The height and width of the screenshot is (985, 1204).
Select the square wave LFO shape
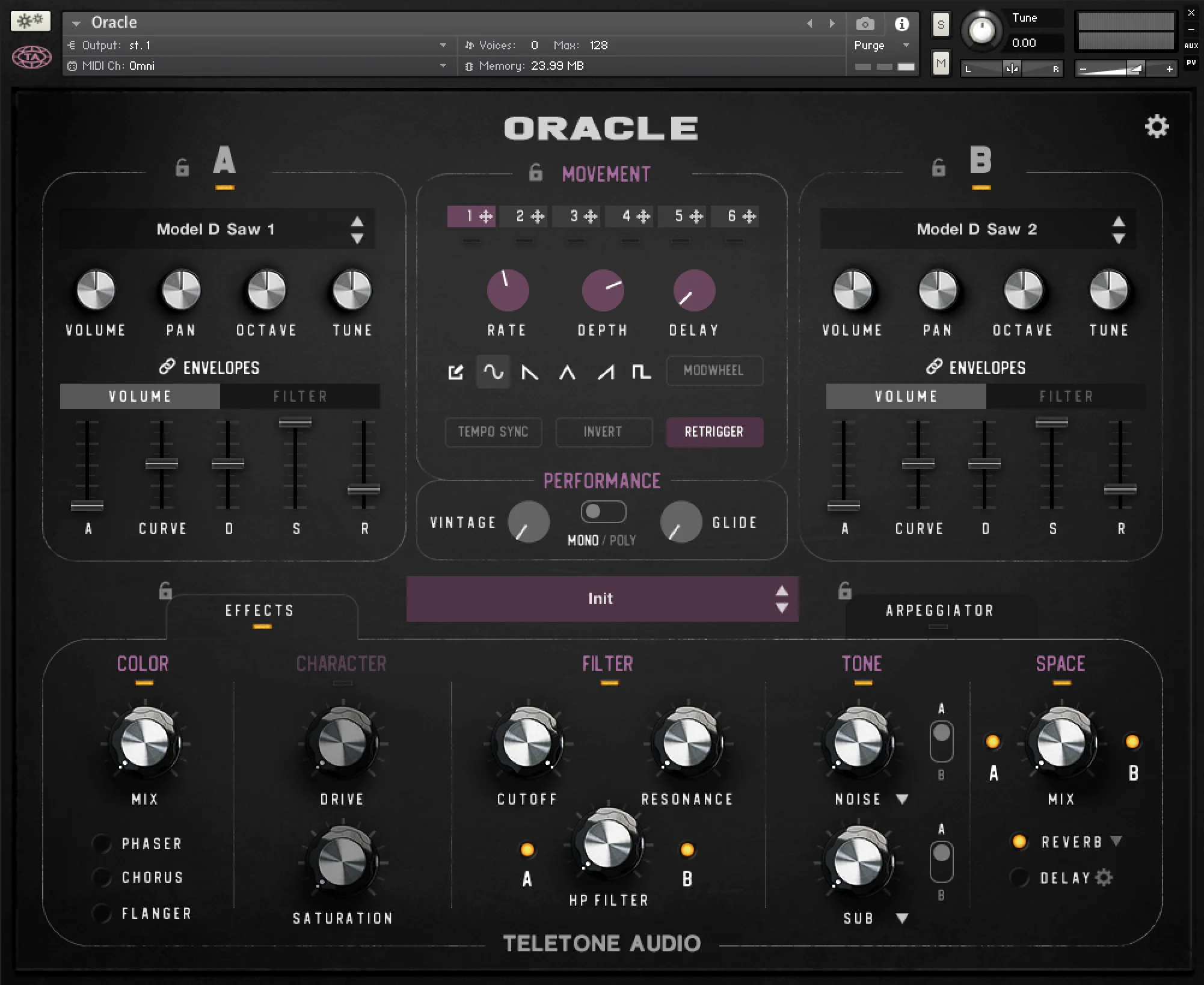(641, 372)
